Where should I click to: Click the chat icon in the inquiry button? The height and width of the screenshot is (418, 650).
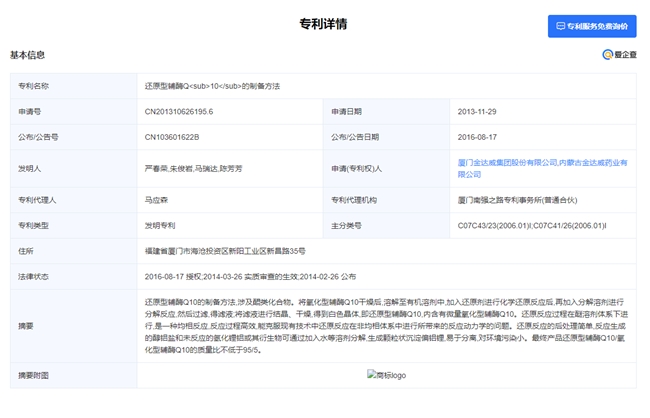click(x=561, y=26)
